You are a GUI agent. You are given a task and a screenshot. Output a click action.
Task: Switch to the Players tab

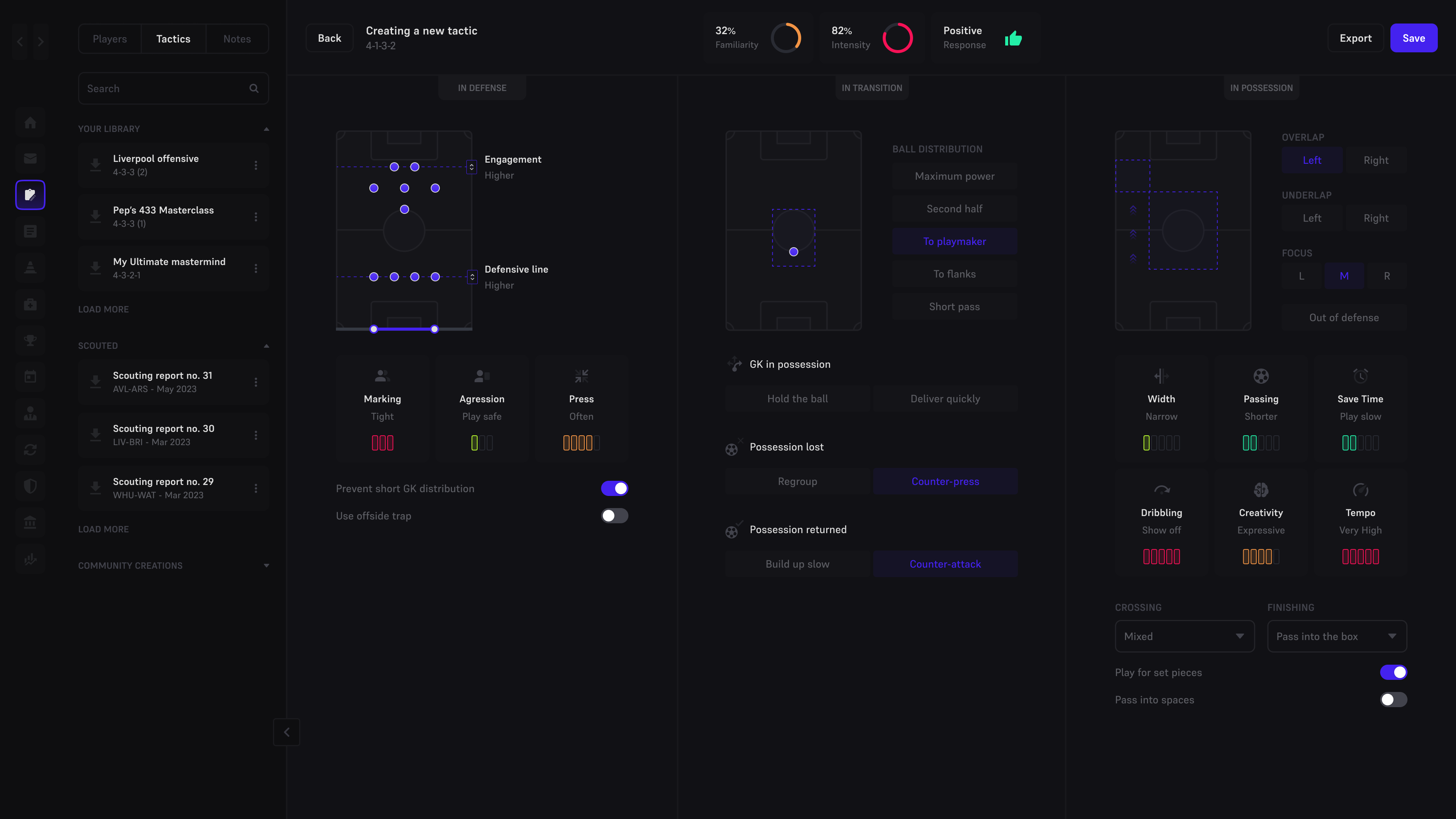pyautogui.click(x=110, y=38)
